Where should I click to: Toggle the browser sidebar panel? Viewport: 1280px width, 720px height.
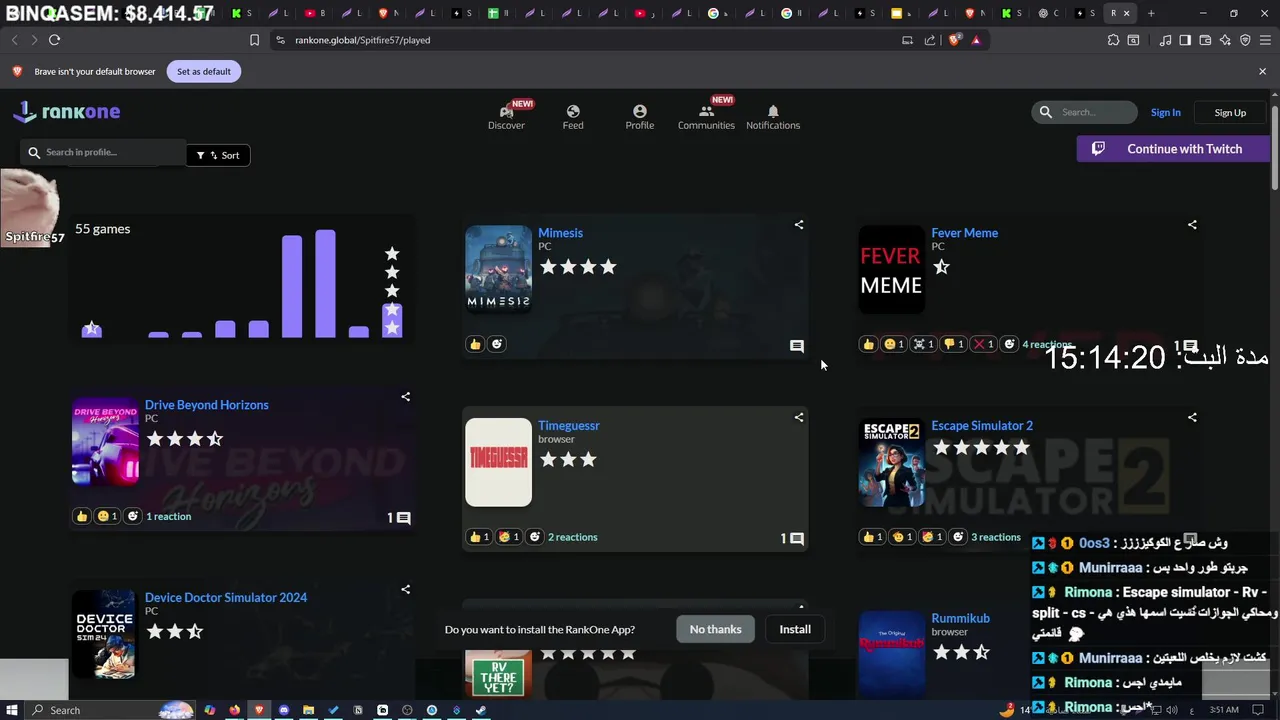tap(1185, 40)
